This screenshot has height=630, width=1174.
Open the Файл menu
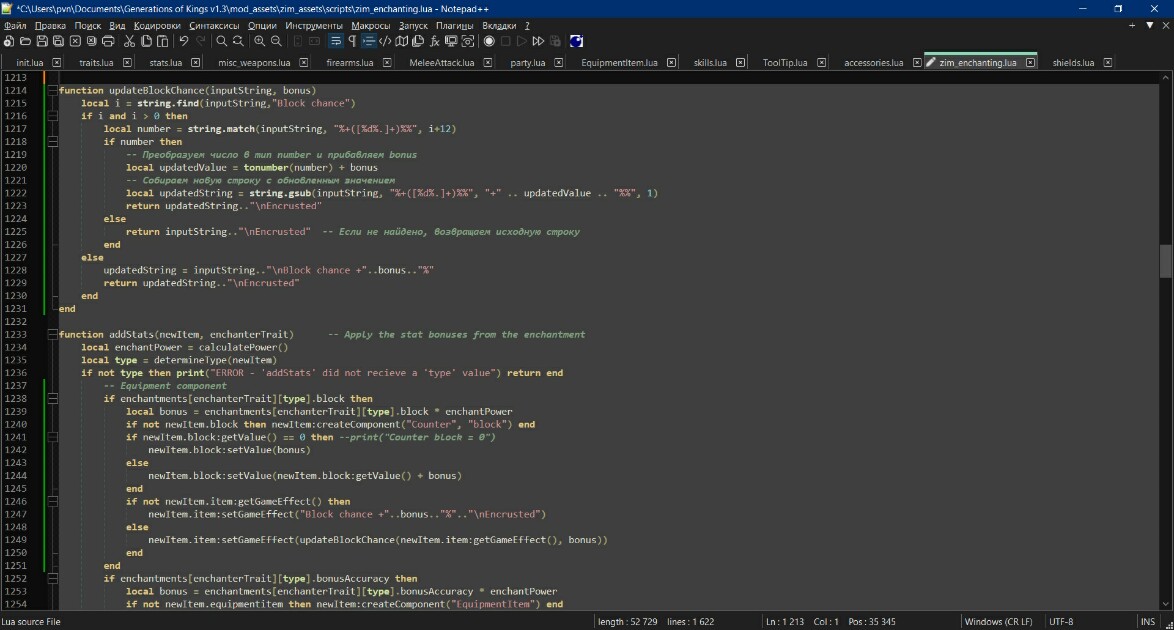click(15, 25)
